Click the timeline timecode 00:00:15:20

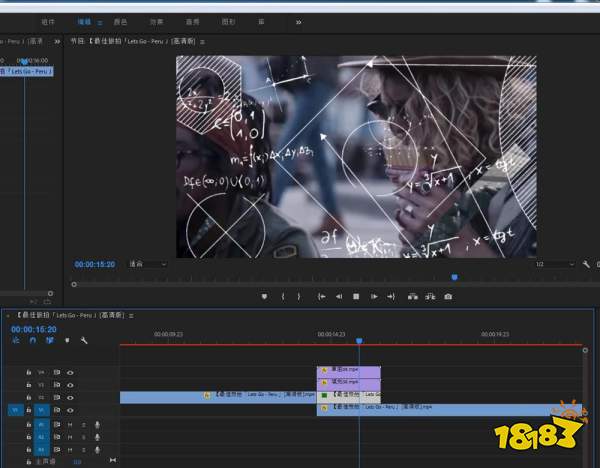[33, 329]
